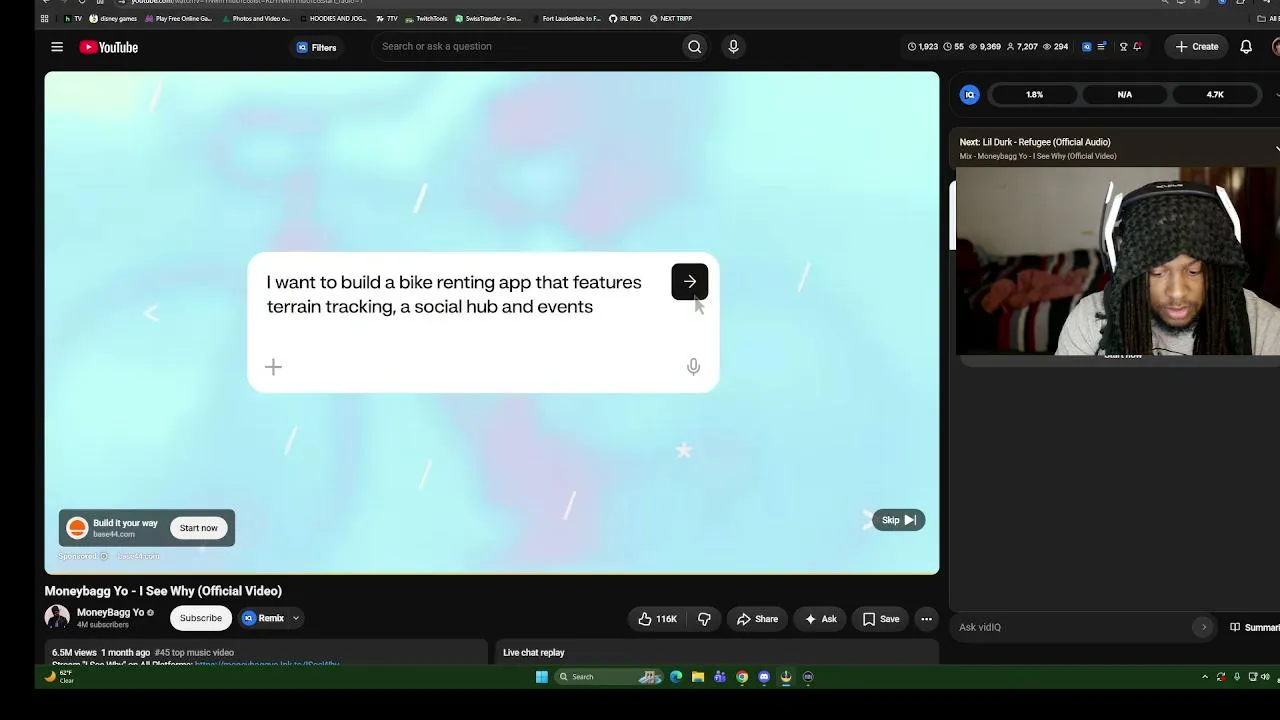Select the 1.8% vidIQ stat pill

(x=1034, y=95)
